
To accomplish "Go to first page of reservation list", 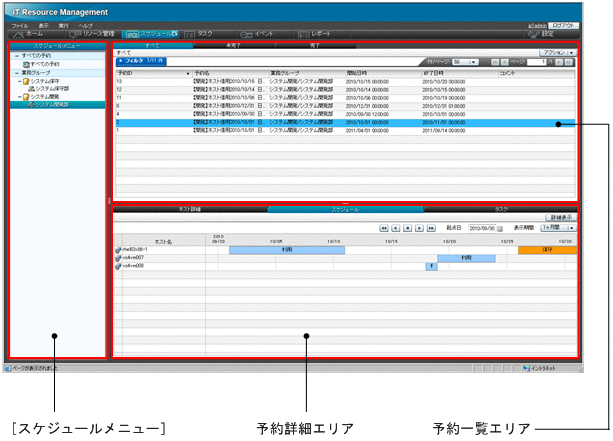I will pos(495,62).
